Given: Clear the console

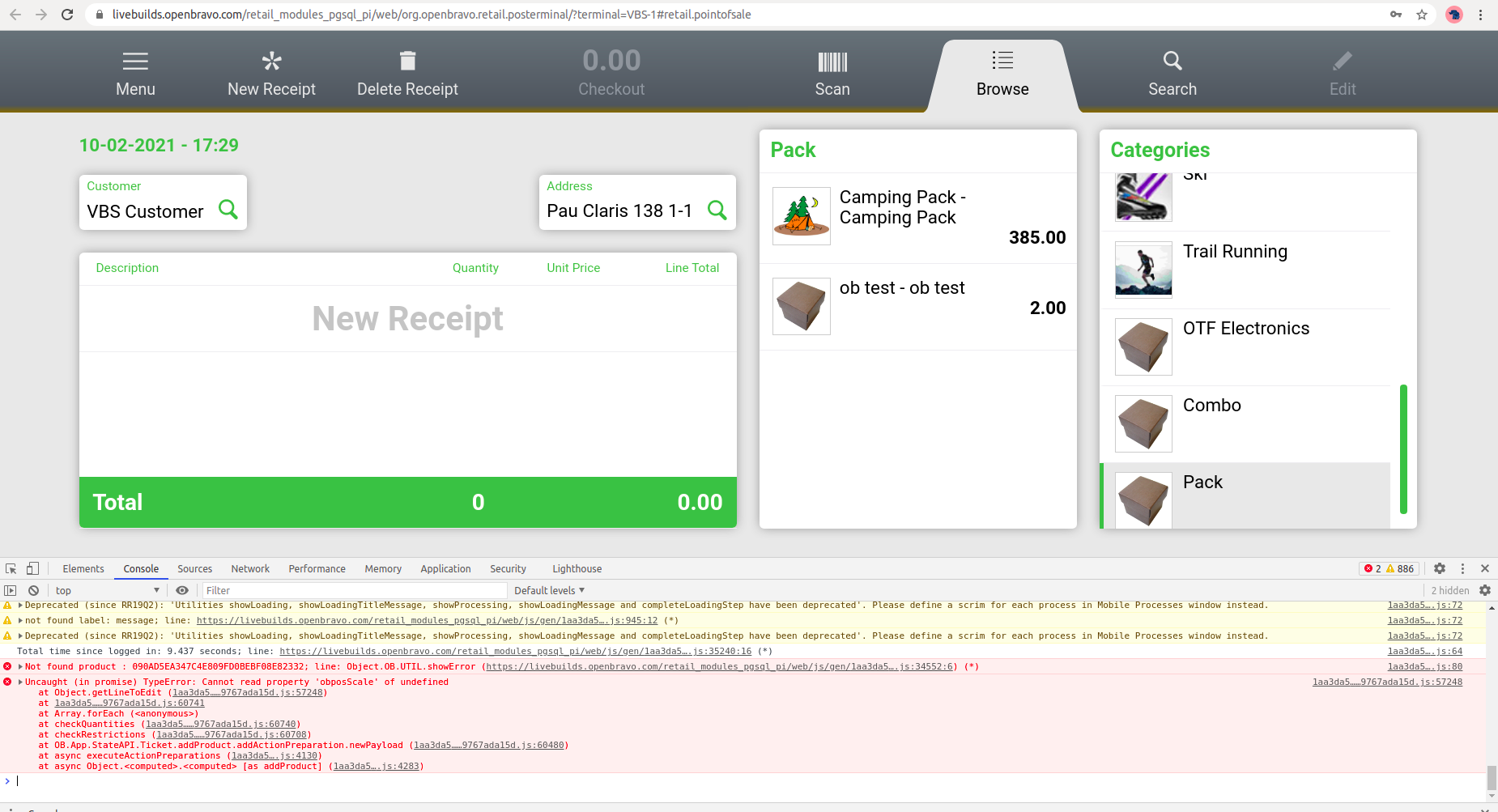Looking at the screenshot, I should 33,590.
